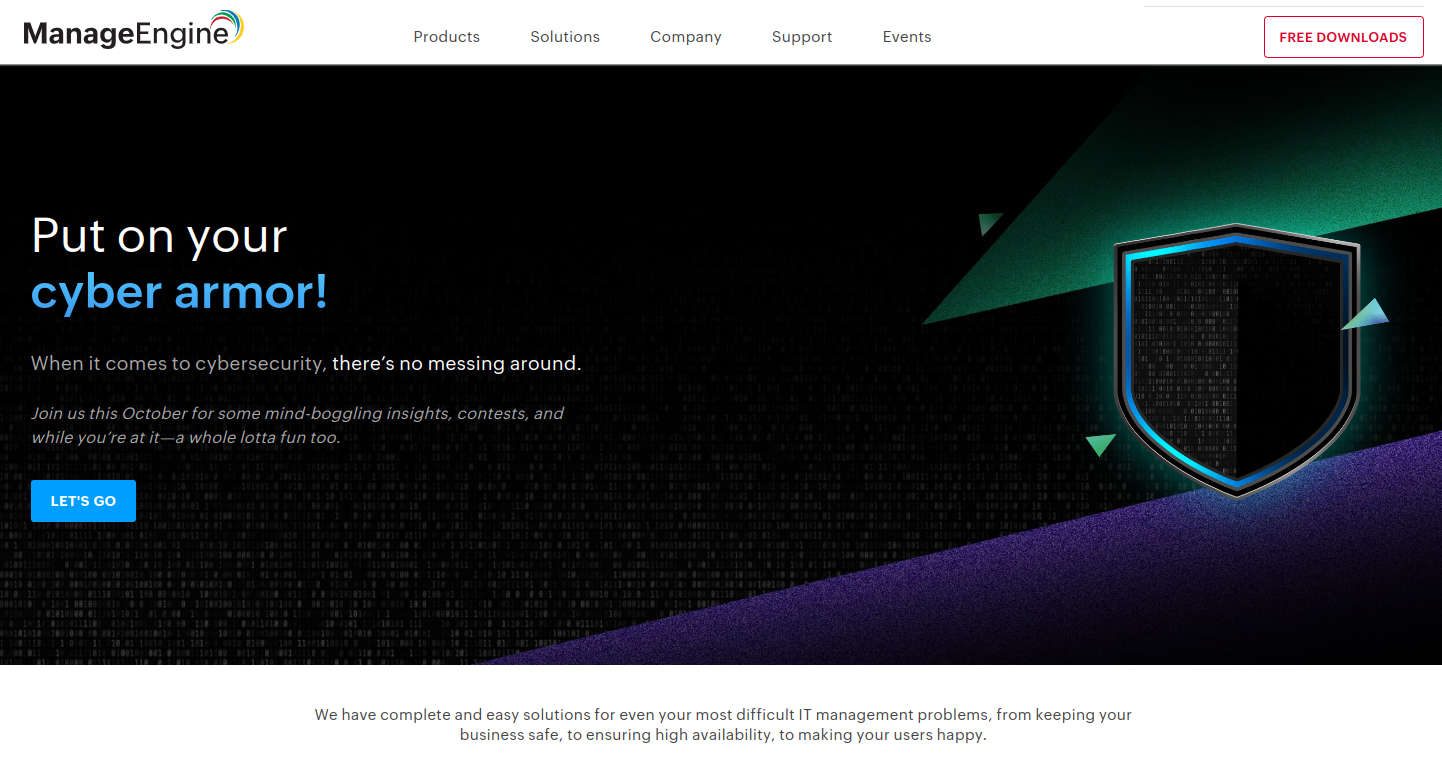Click the blue "cyber armor!" heading text

point(179,292)
